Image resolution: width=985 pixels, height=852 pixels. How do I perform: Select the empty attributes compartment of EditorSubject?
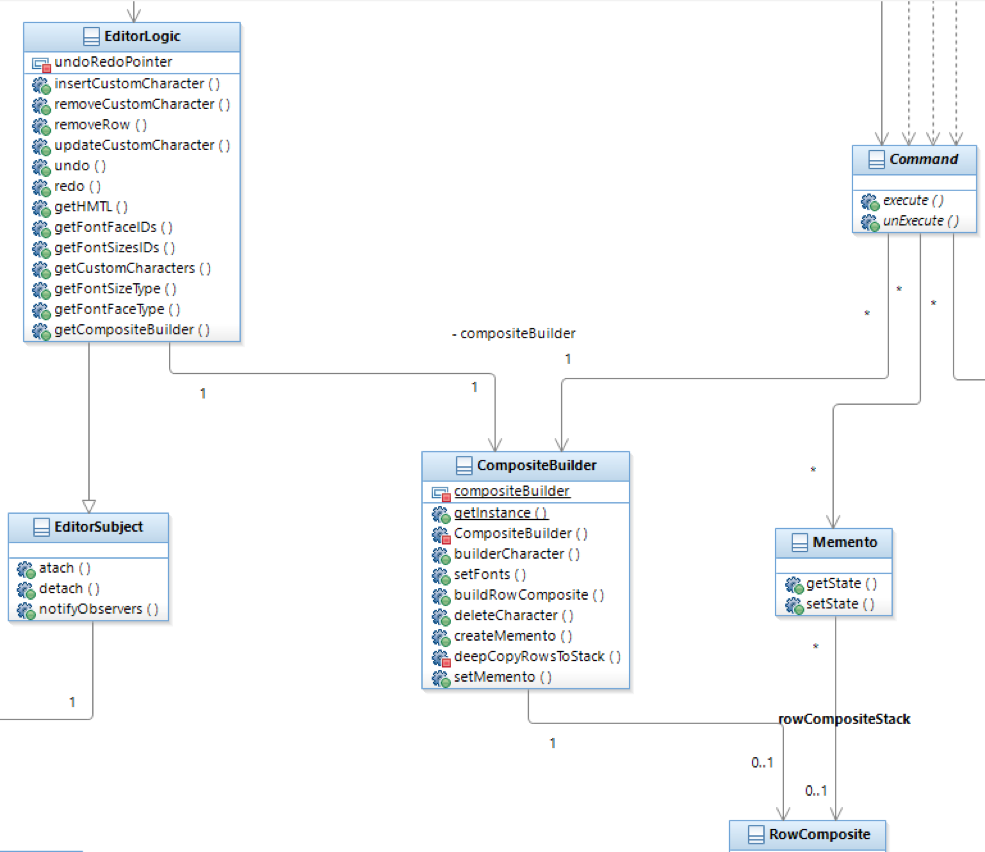(89, 550)
